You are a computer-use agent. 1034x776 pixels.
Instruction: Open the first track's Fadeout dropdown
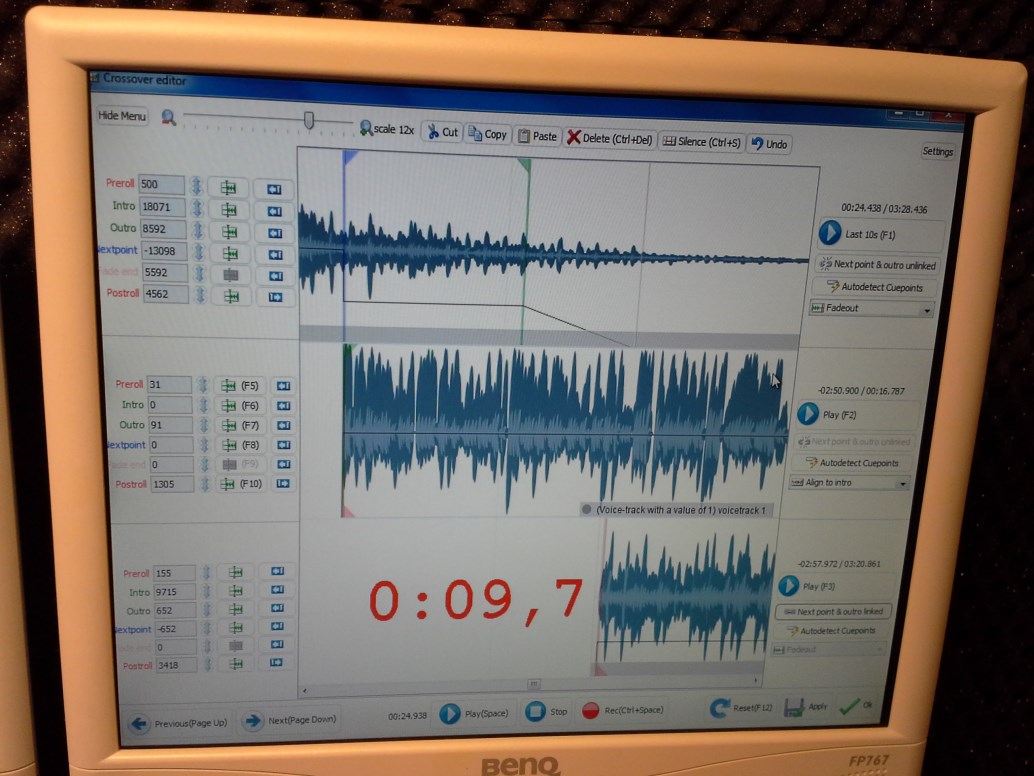(871, 309)
